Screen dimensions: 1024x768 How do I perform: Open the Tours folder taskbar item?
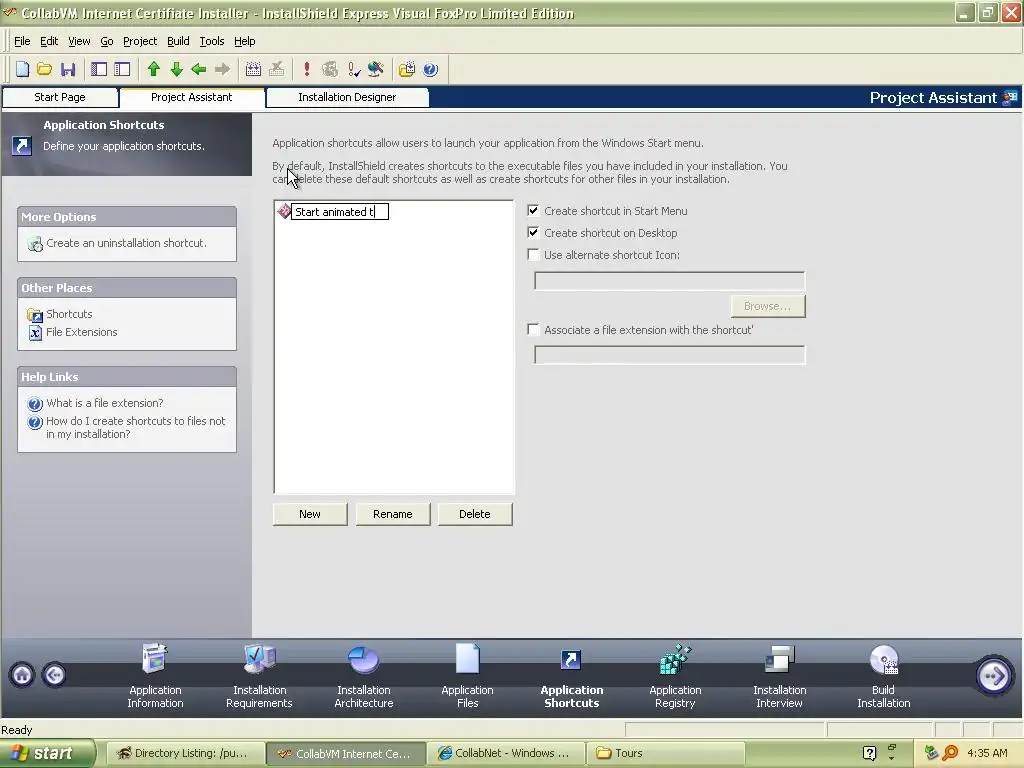tap(665, 753)
